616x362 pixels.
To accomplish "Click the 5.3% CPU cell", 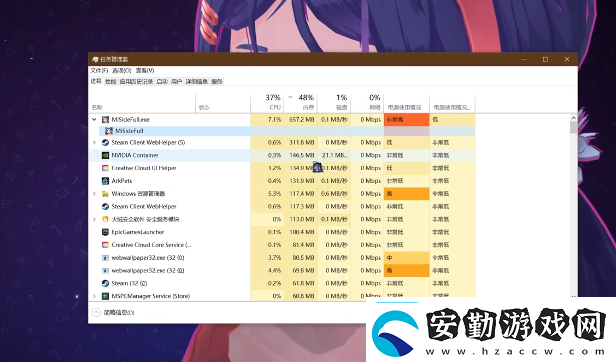I will click(267, 194).
